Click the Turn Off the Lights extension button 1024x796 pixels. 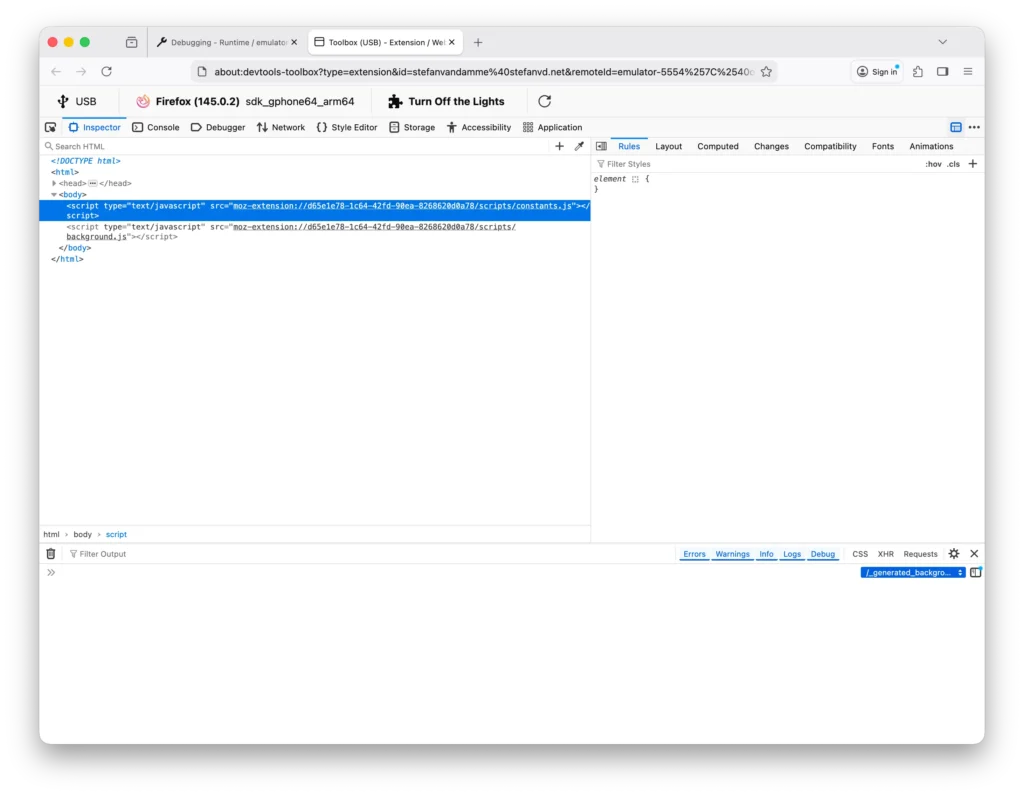coord(447,101)
